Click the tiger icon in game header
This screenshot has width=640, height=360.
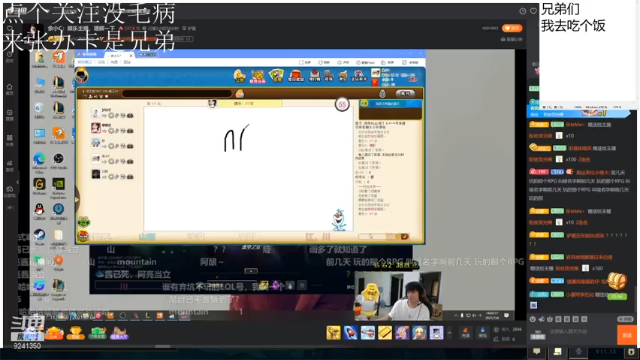pos(258,76)
